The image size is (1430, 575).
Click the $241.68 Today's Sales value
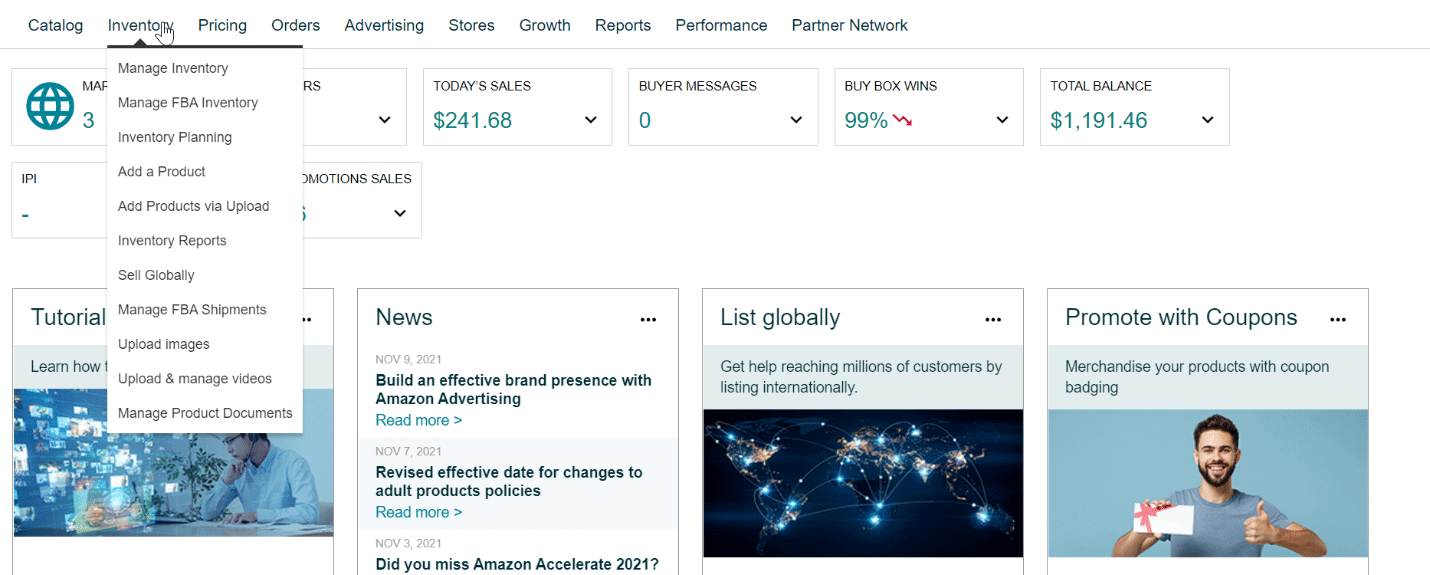tap(472, 121)
